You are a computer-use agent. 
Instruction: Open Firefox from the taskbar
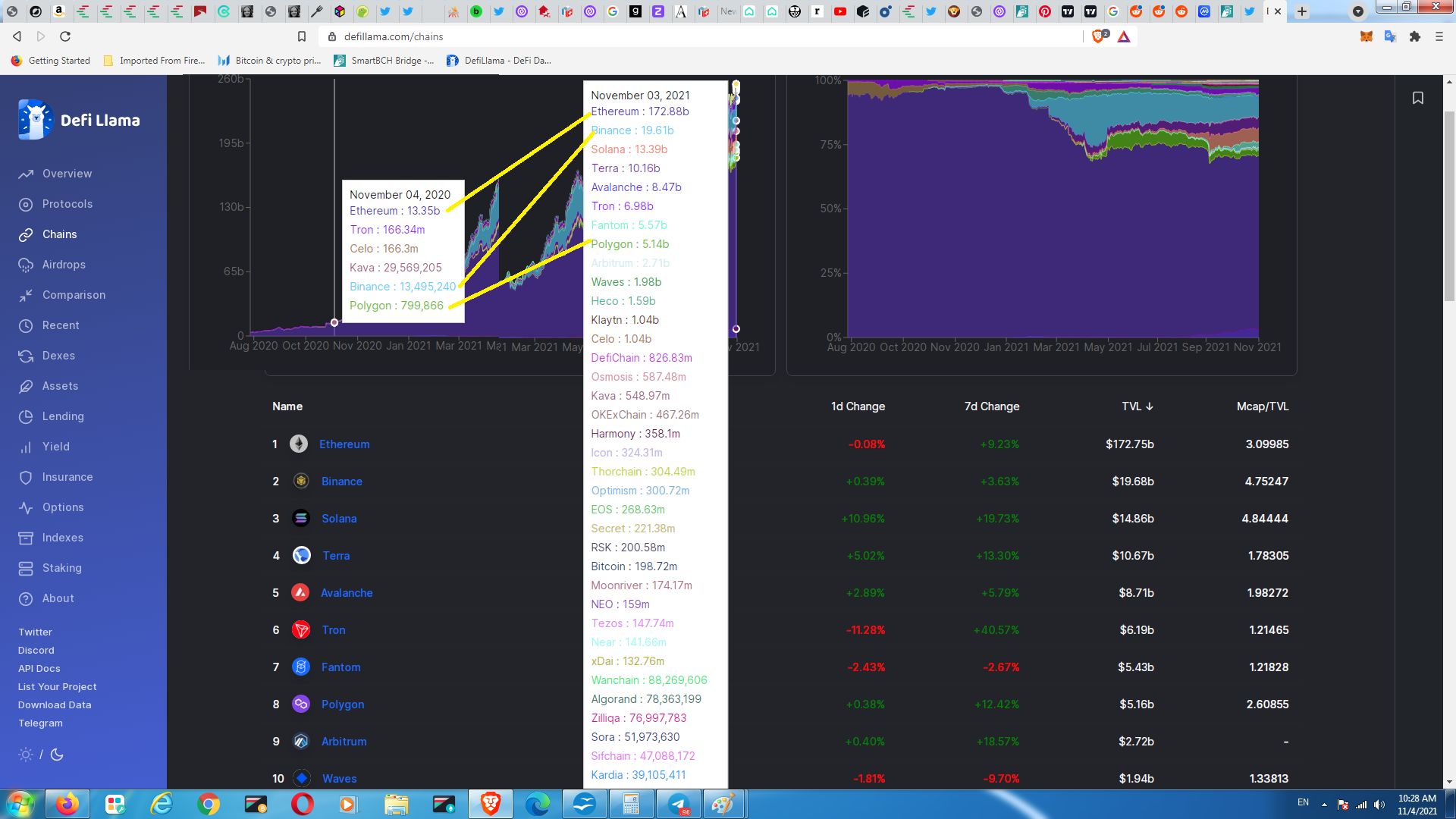click(67, 804)
